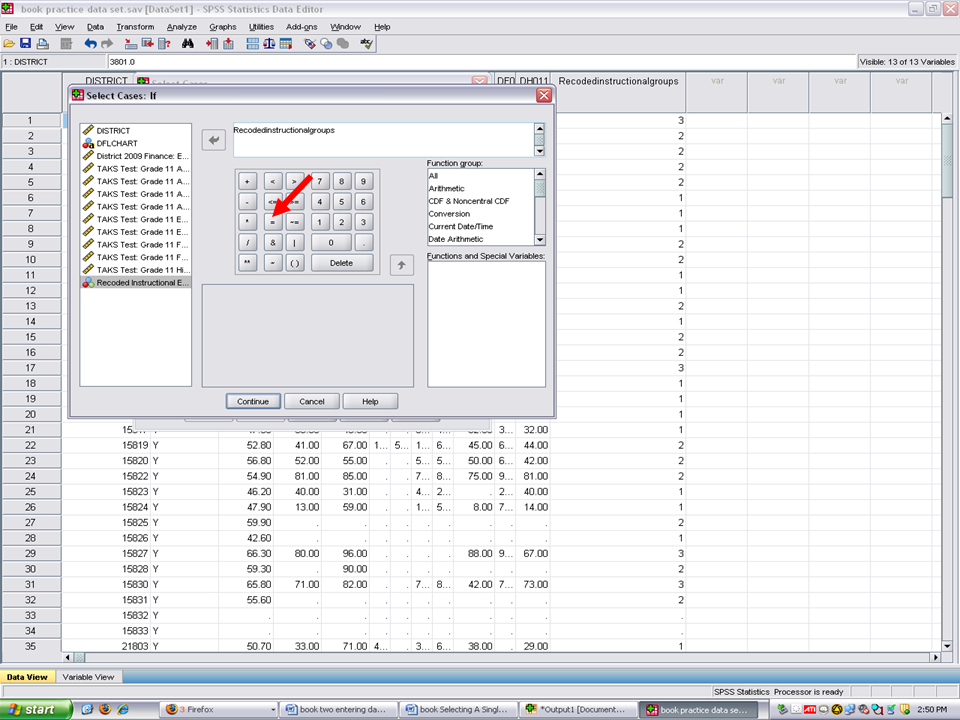
Task: Move selected variable into expression with arrow button
Action: (214, 141)
